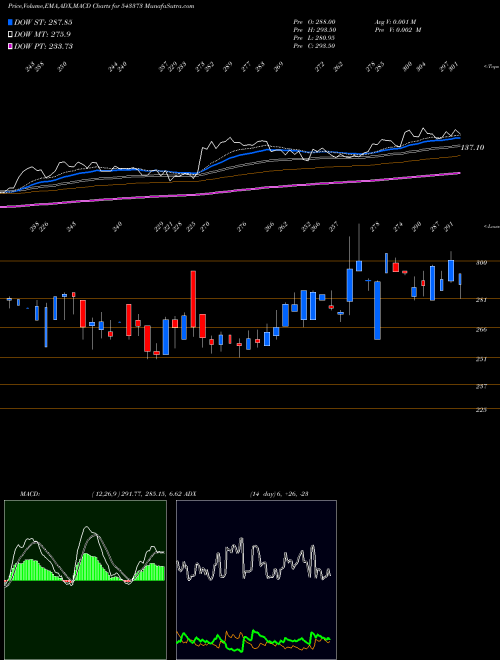Viewport: 500px width, 660px height.
Task: Click the 281 price axis label
Action: (x=481, y=300)
